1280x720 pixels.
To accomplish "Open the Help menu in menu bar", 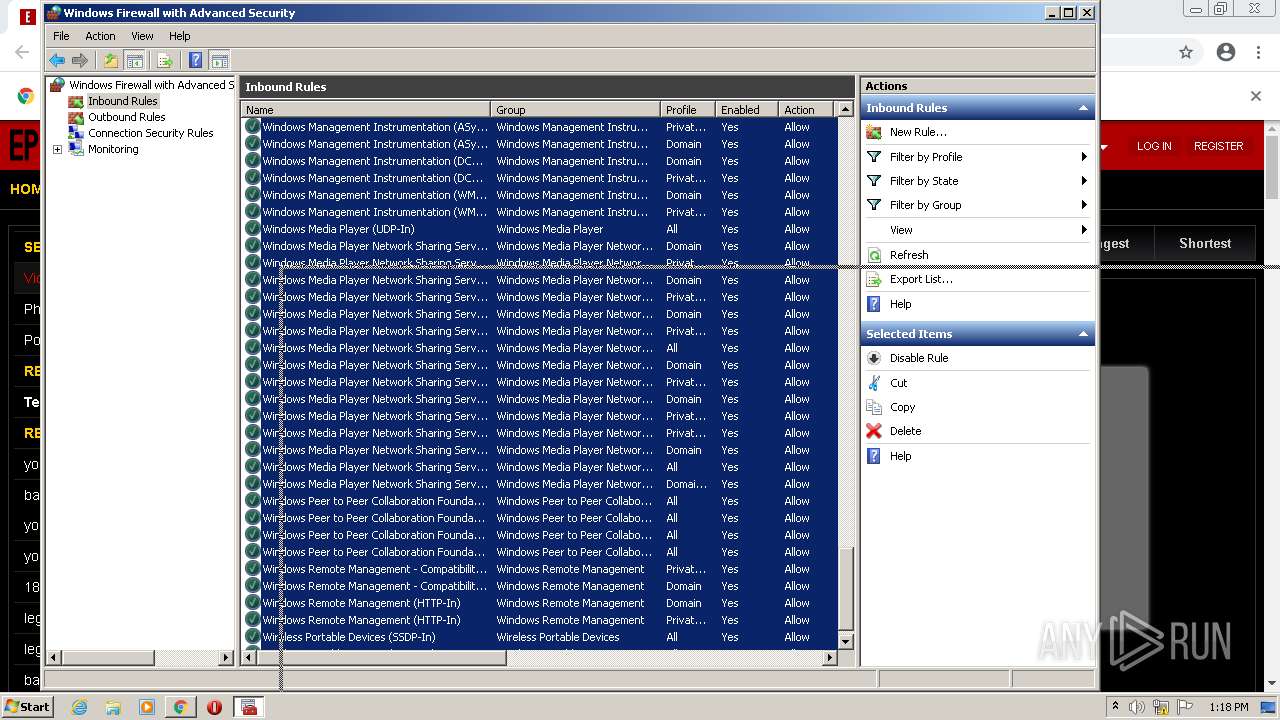I will pos(179,36).
